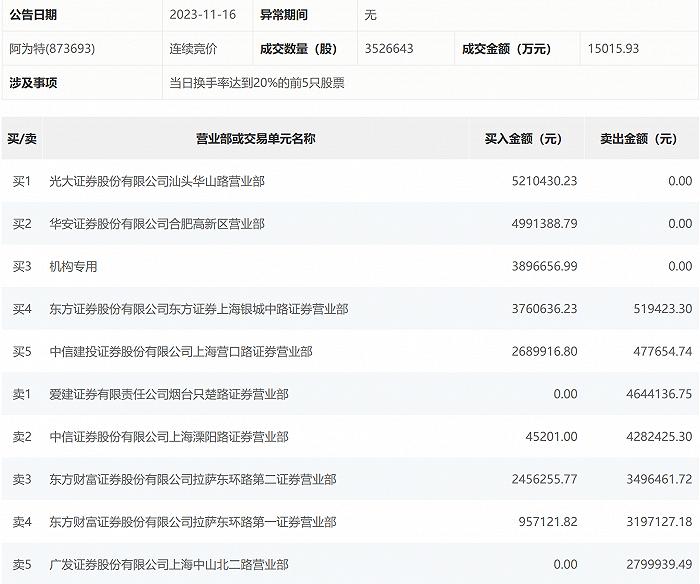
Task: Click 无 value beside 异常期间
Action: (x=371, y=15)
